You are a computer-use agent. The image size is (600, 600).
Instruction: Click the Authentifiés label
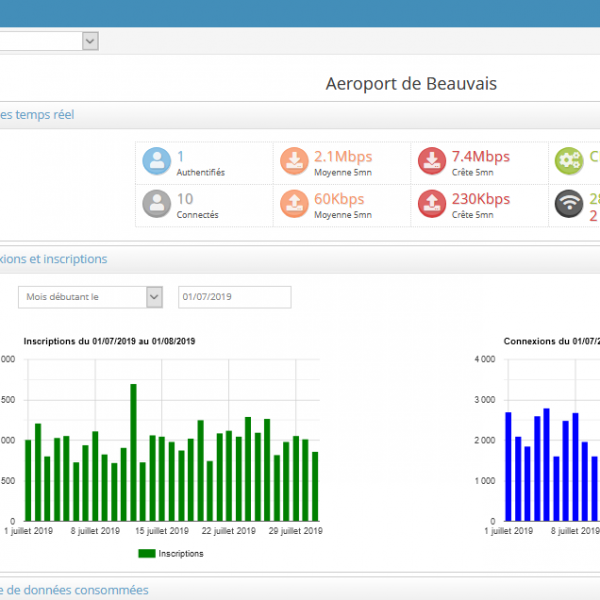pos(201,173)
